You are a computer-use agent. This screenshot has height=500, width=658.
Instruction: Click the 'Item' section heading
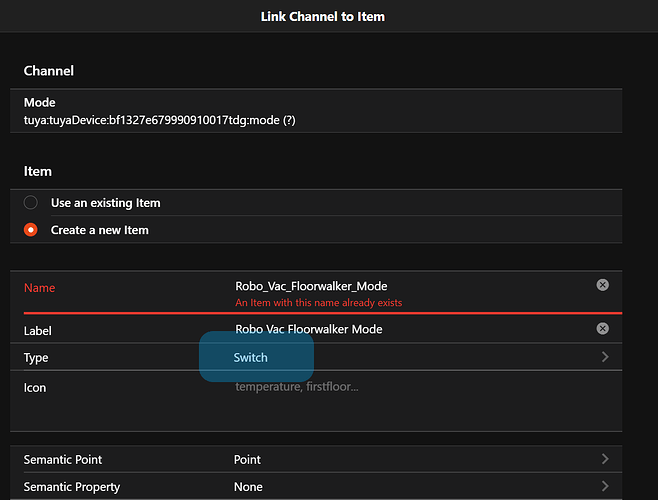(38, 171)
